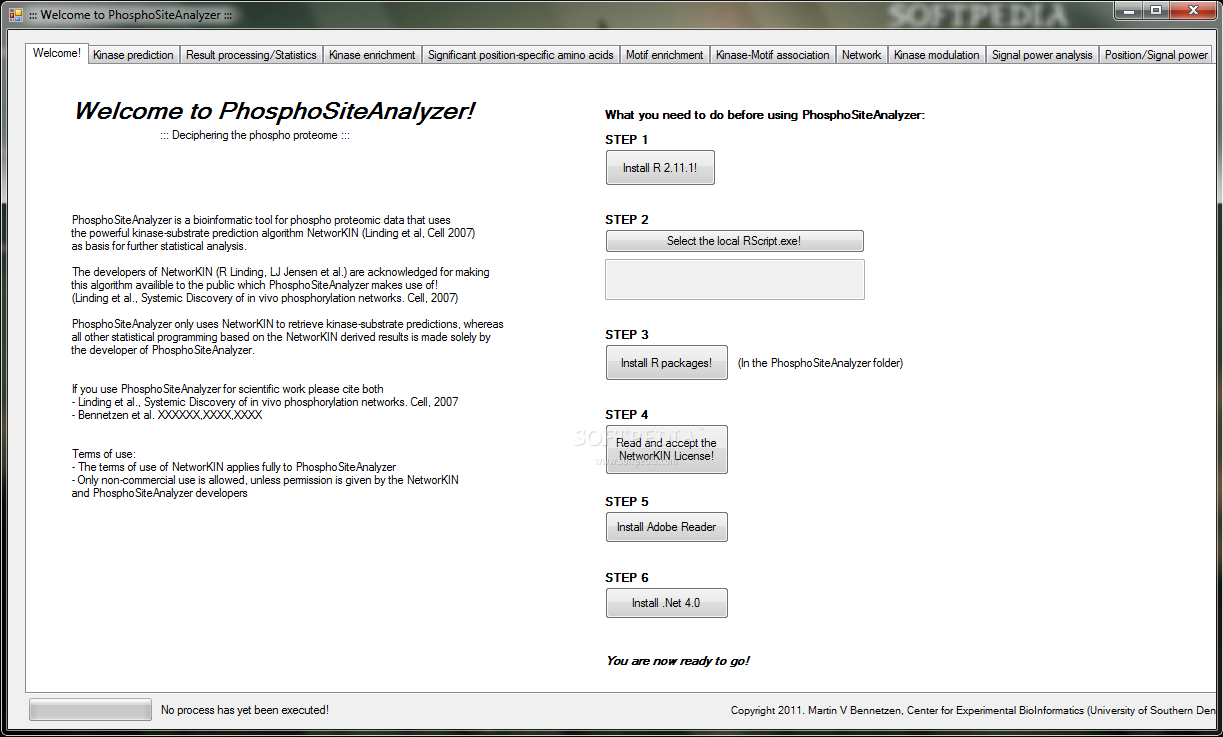Open the Kinase-Motif association tab

[x=773, y=55]
